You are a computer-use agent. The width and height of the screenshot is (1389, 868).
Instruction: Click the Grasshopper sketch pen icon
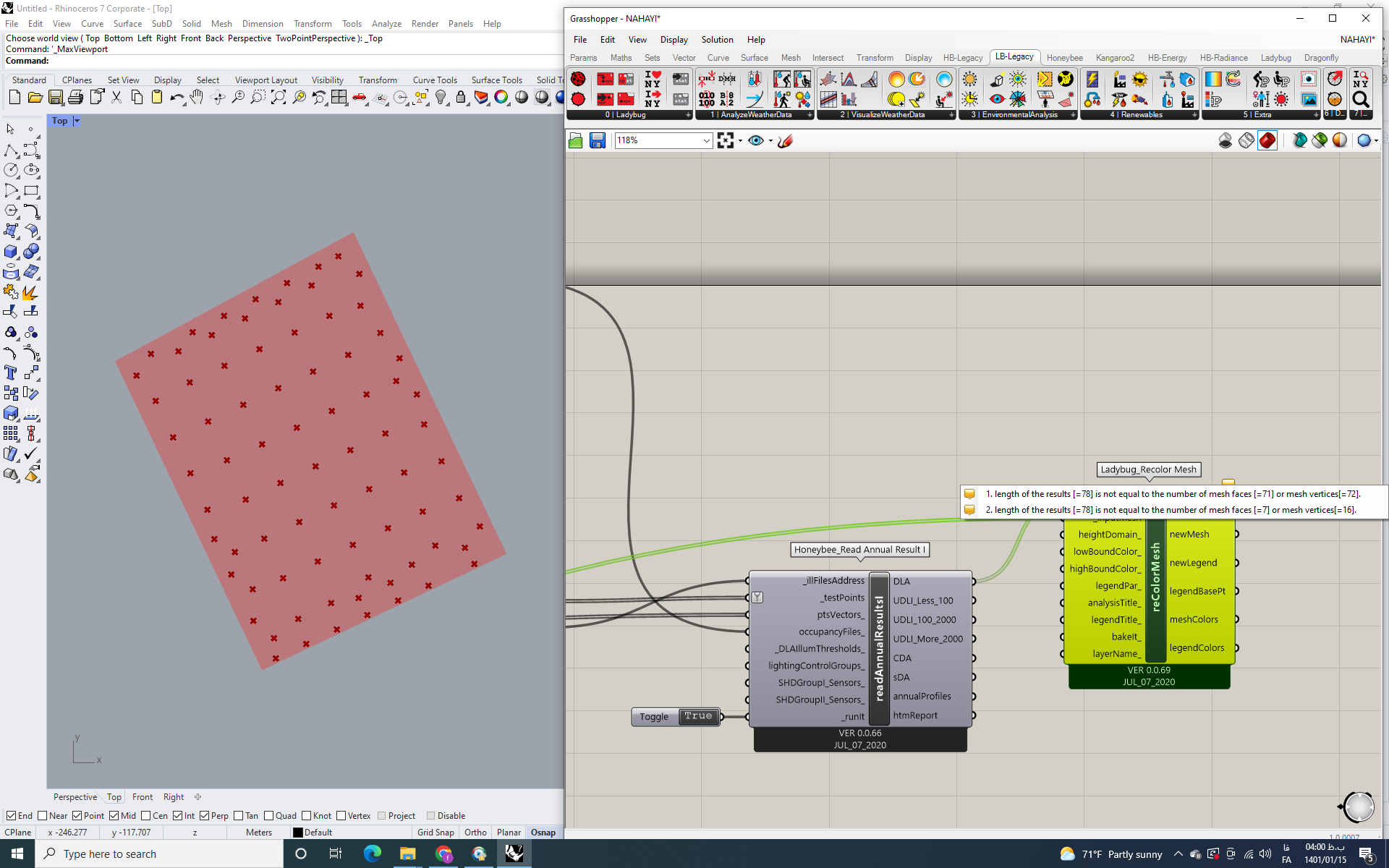click(x=786, y=140)
